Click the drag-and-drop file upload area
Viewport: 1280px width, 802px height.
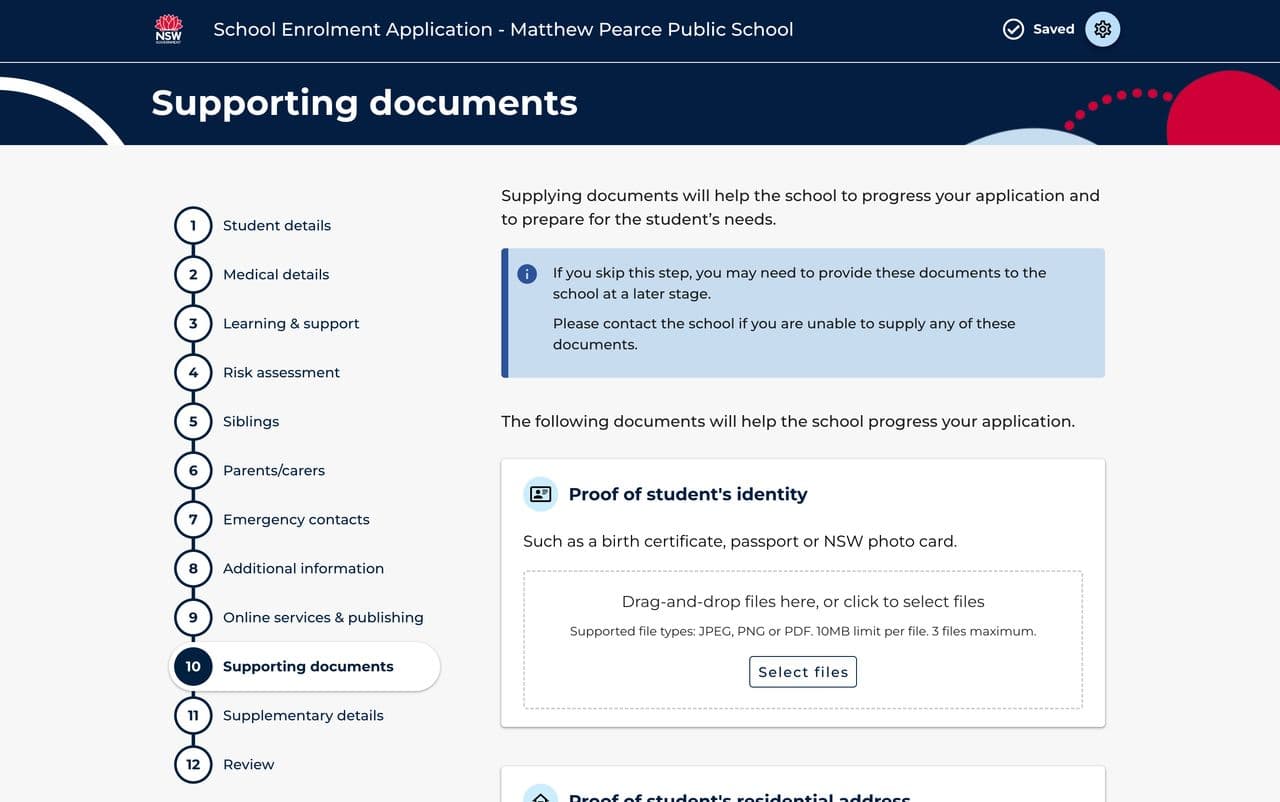click(803, 640)
